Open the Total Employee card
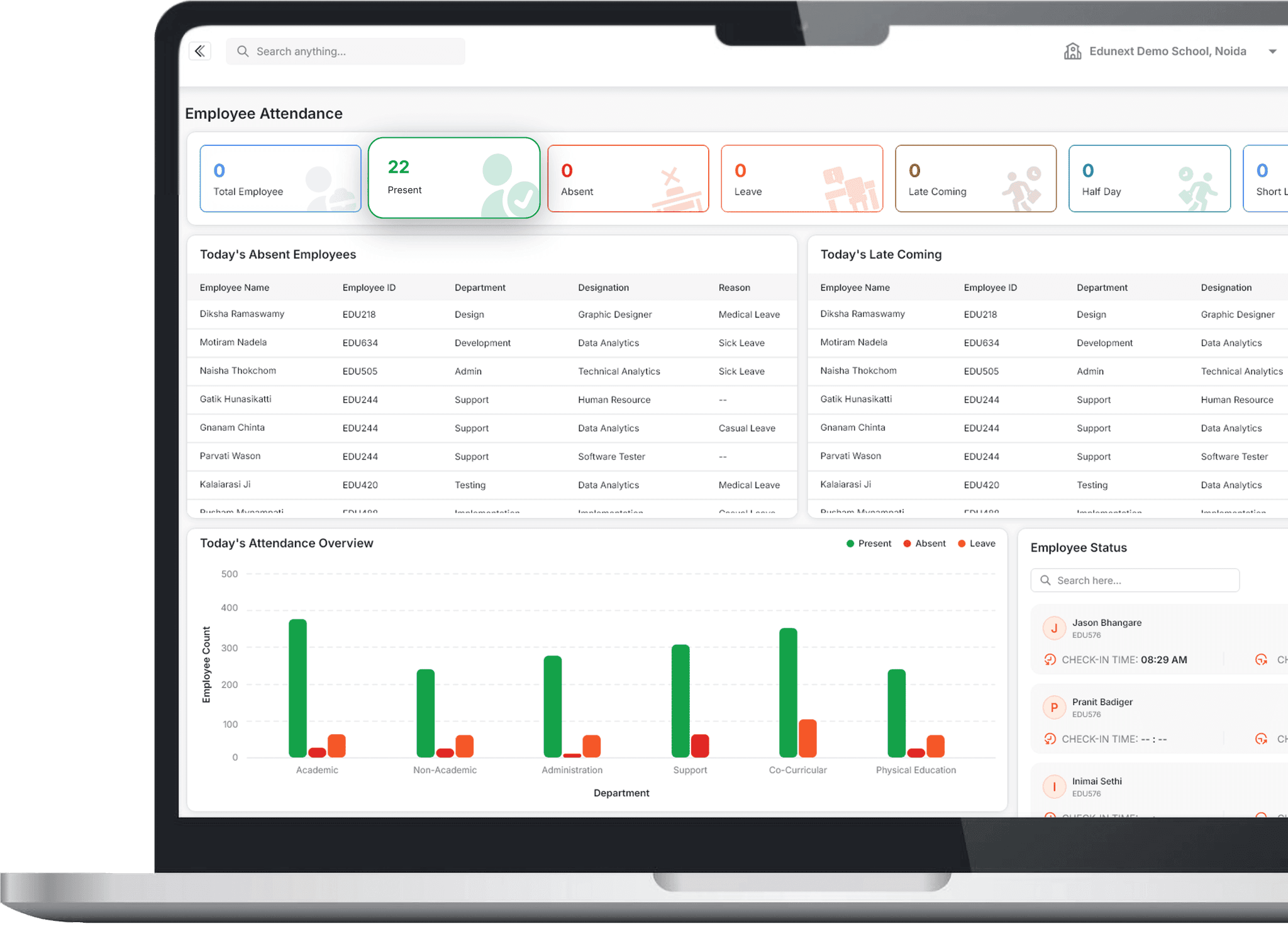The width and height of the screenshot is (1288, 926). click(280, 179)
